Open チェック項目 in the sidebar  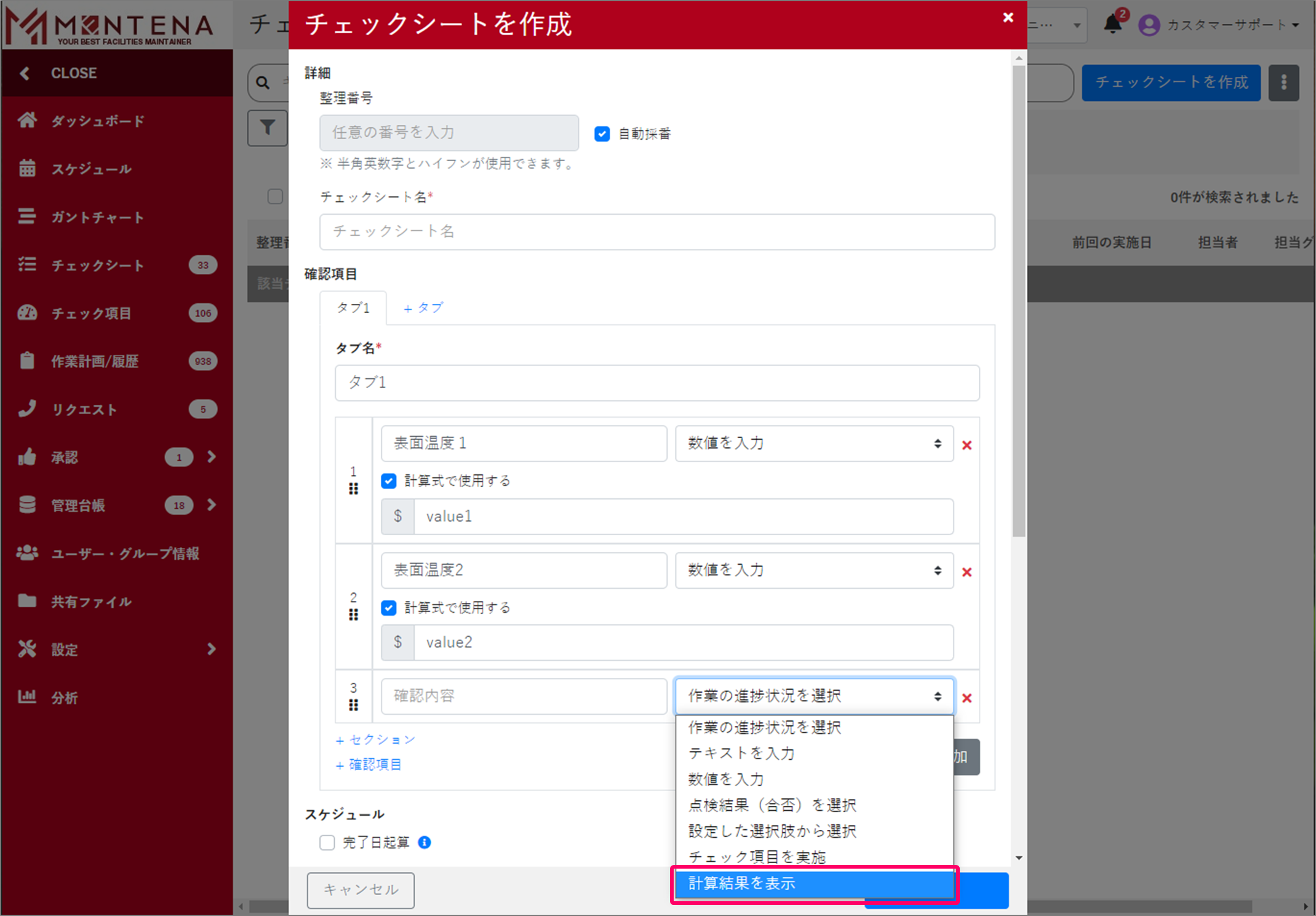coord(91,314)
